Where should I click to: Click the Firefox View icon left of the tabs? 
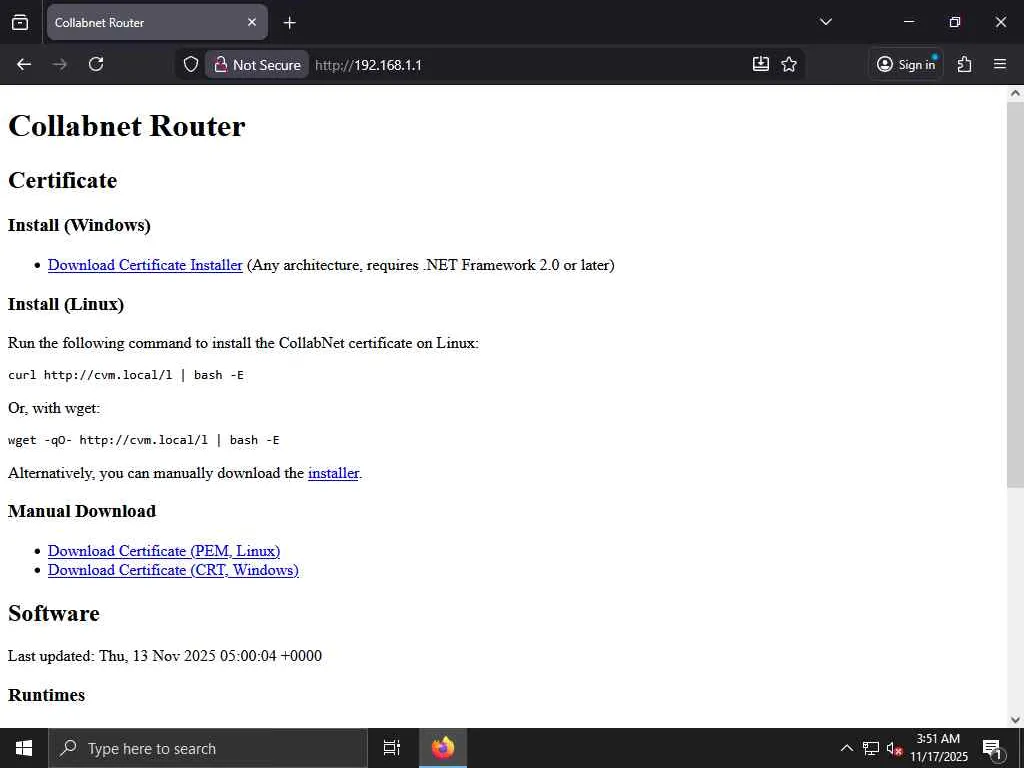pos(20,22)
